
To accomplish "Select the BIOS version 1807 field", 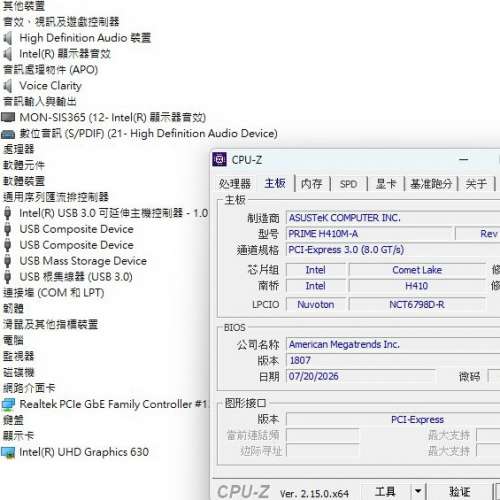I will pyautogui.click(x=393, y=361).
